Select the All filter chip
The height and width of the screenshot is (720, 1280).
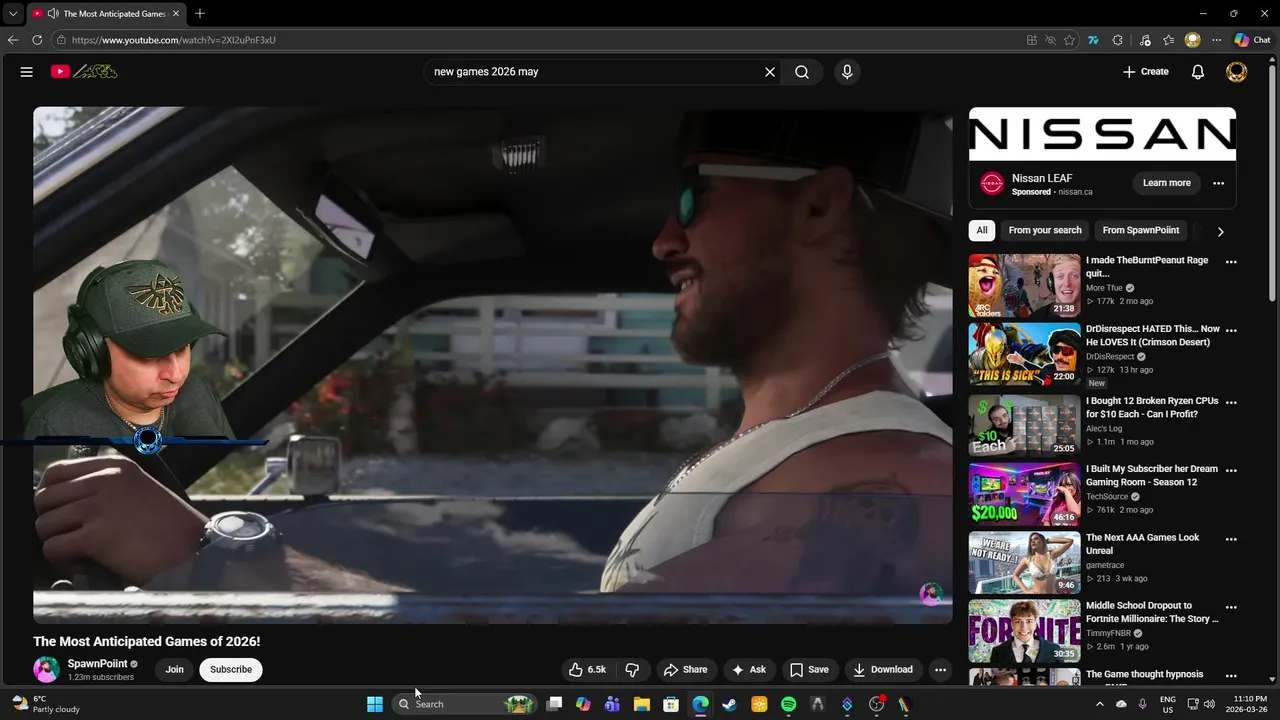coord(982,230)
